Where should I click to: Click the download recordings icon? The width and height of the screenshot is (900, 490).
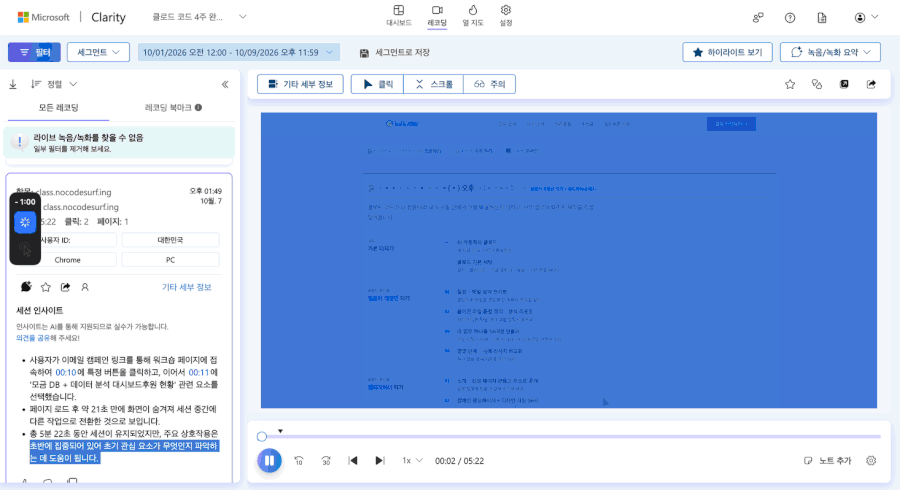(13, 84)
